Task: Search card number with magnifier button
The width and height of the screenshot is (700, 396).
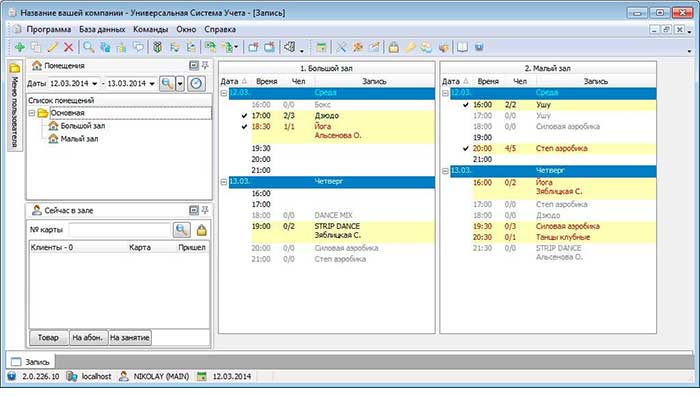Action: (x=182, y=230)
